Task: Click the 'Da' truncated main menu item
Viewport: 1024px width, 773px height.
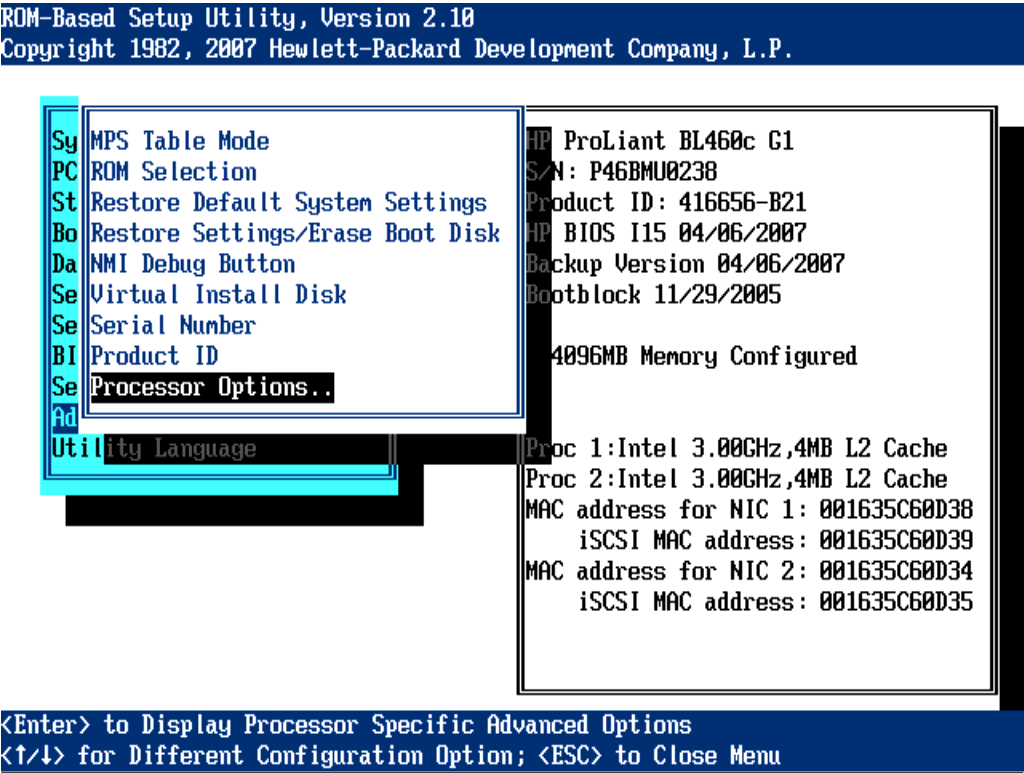Action: click(x=65, y=264)
